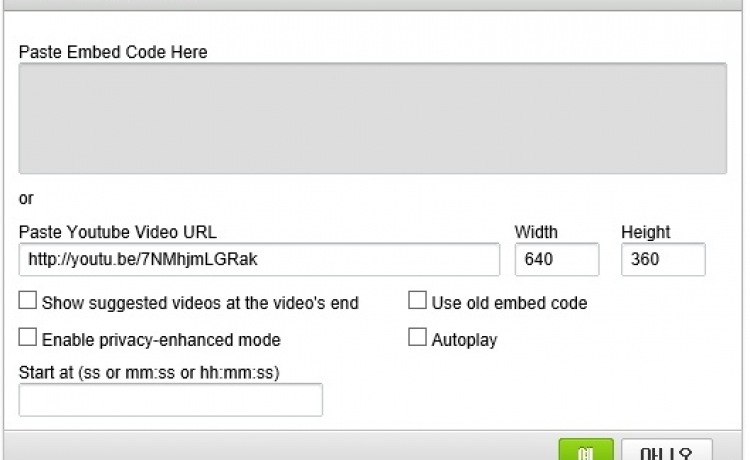Click the Youtube Video URL input field
The height and width of the screenshot is (460, 750).
(259, 260)
